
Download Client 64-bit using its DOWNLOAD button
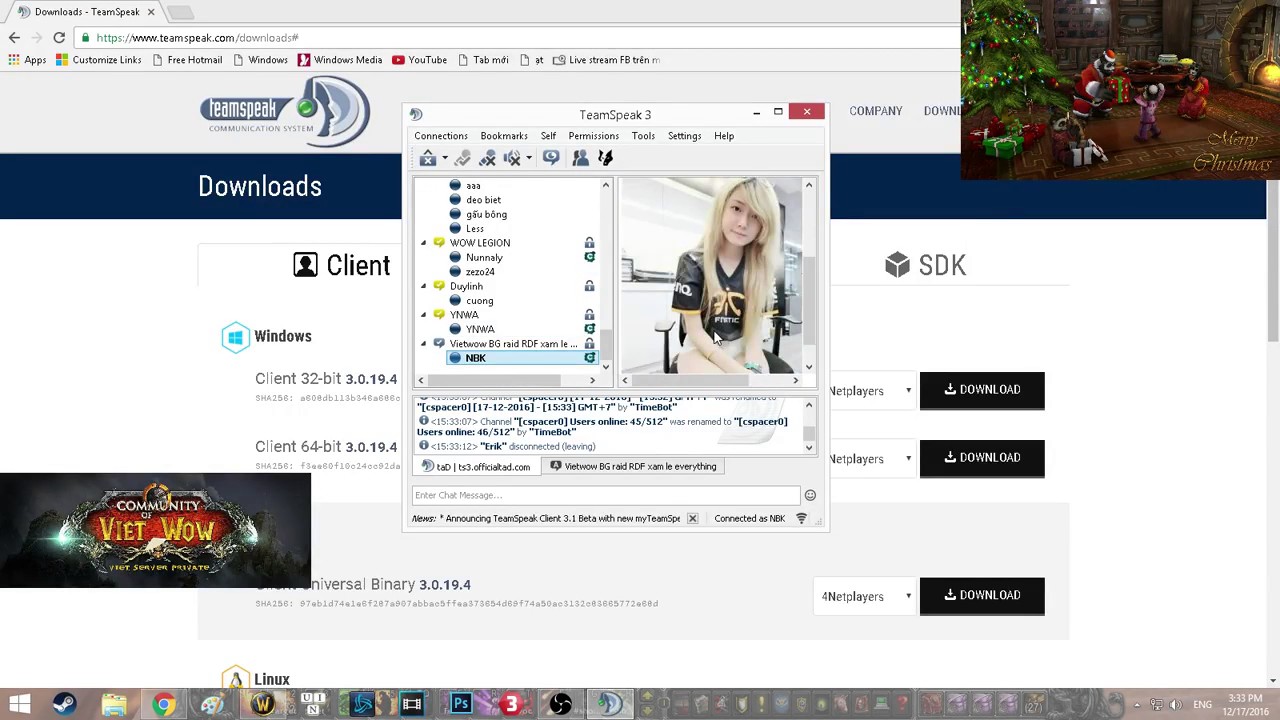click(982, 458)
